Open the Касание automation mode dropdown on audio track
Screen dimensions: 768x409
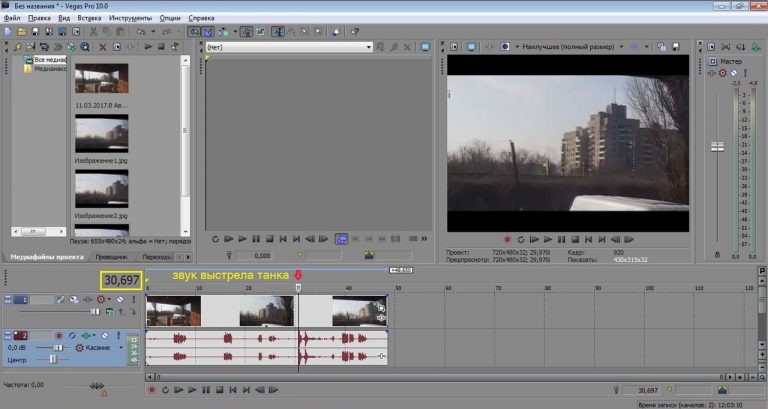pos(100,347)
